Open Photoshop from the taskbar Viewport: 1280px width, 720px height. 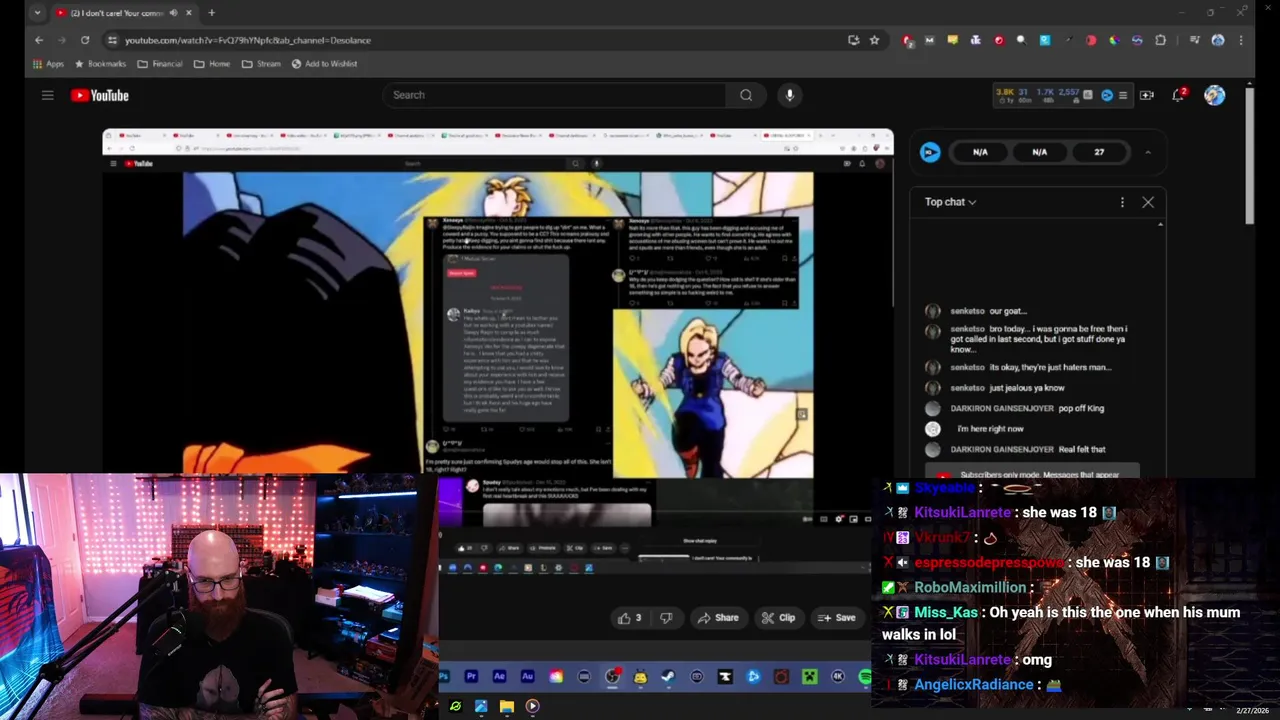[444, 676]
